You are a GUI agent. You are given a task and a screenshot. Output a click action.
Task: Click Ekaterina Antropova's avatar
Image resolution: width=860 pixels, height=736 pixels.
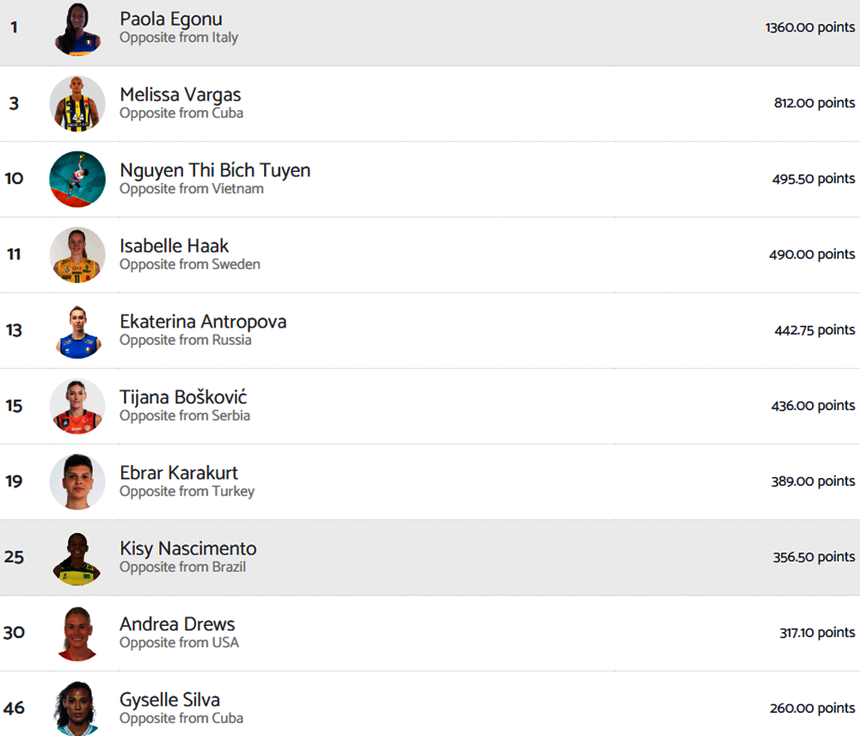click(77, 330)
